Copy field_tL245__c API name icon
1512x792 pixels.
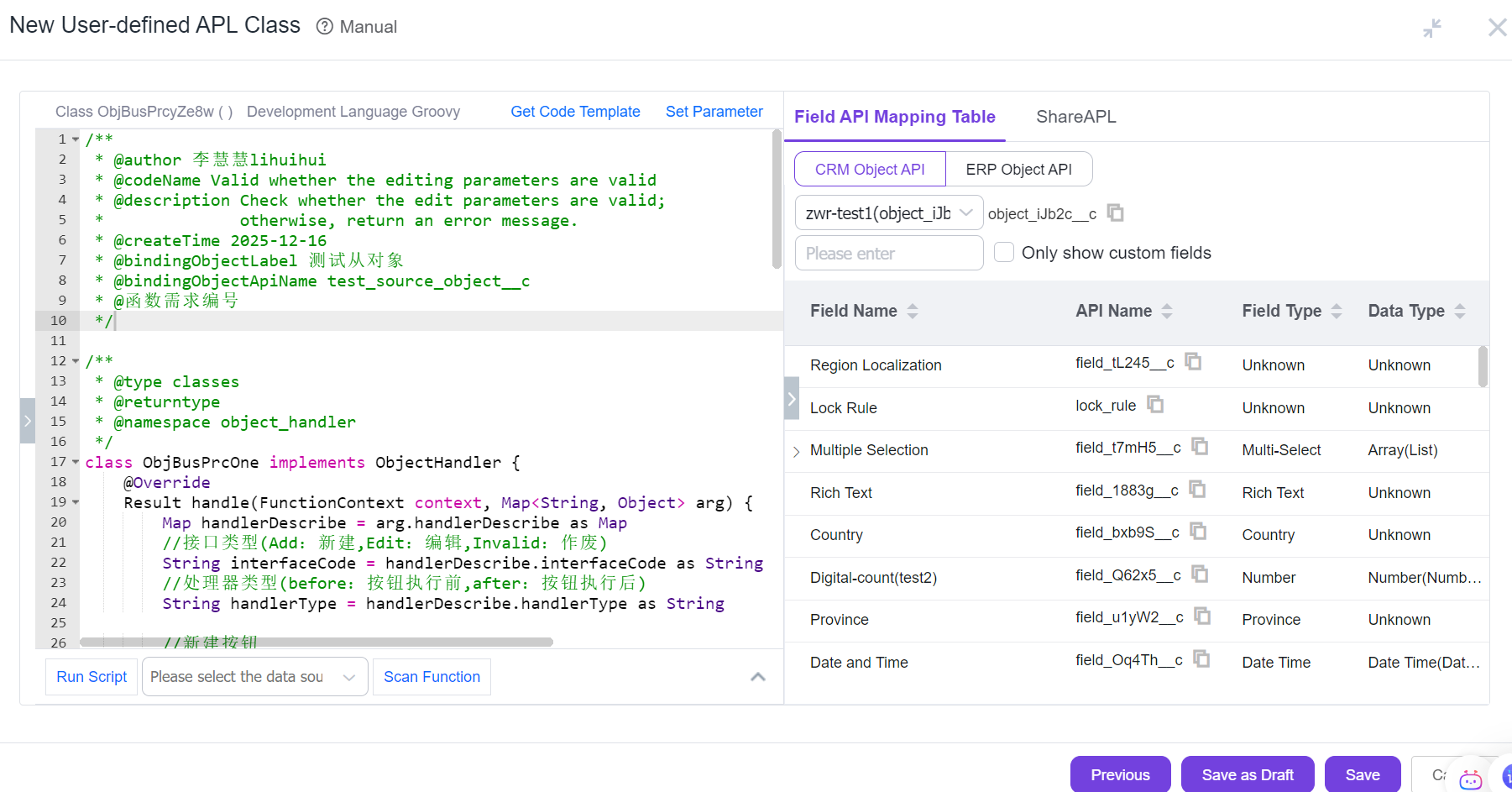tap(1193, 362)
